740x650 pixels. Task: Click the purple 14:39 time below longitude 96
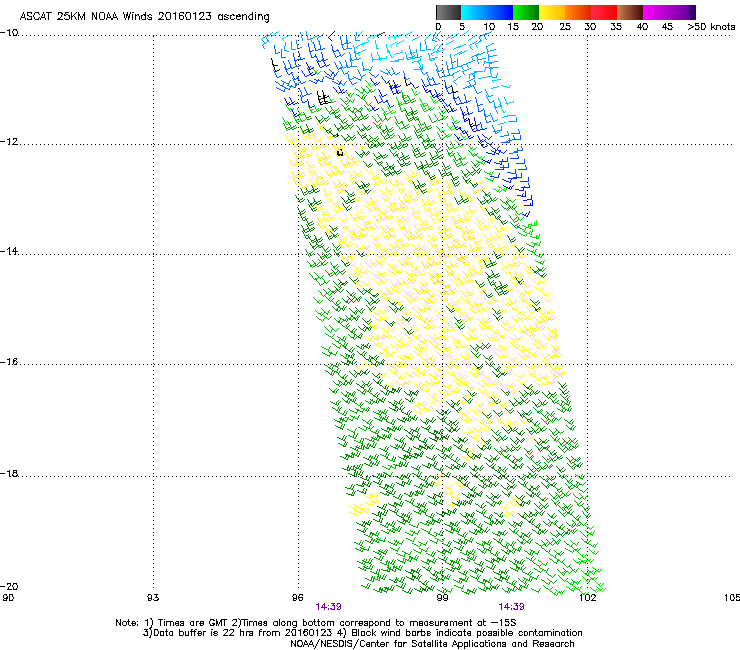(328, 607)
